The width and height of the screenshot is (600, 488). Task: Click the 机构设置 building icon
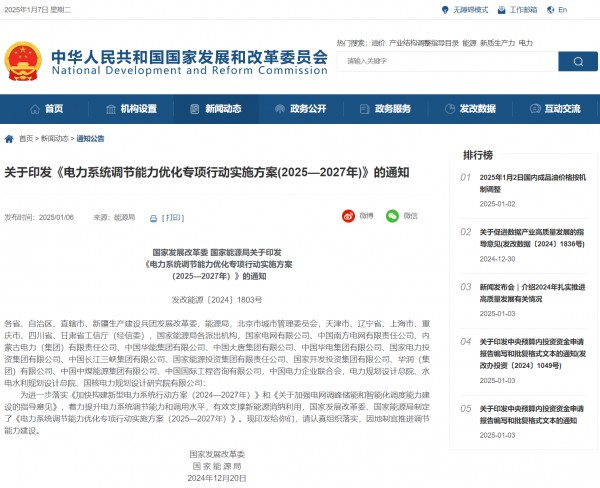tap(111, 109)
